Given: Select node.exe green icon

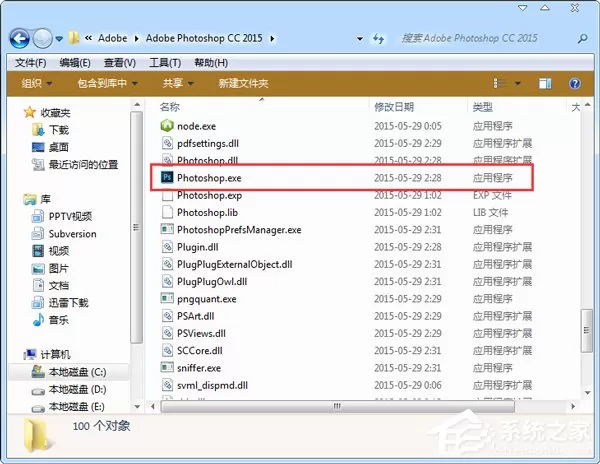Looking at the screenshot, I should click(x=167, y=125).
